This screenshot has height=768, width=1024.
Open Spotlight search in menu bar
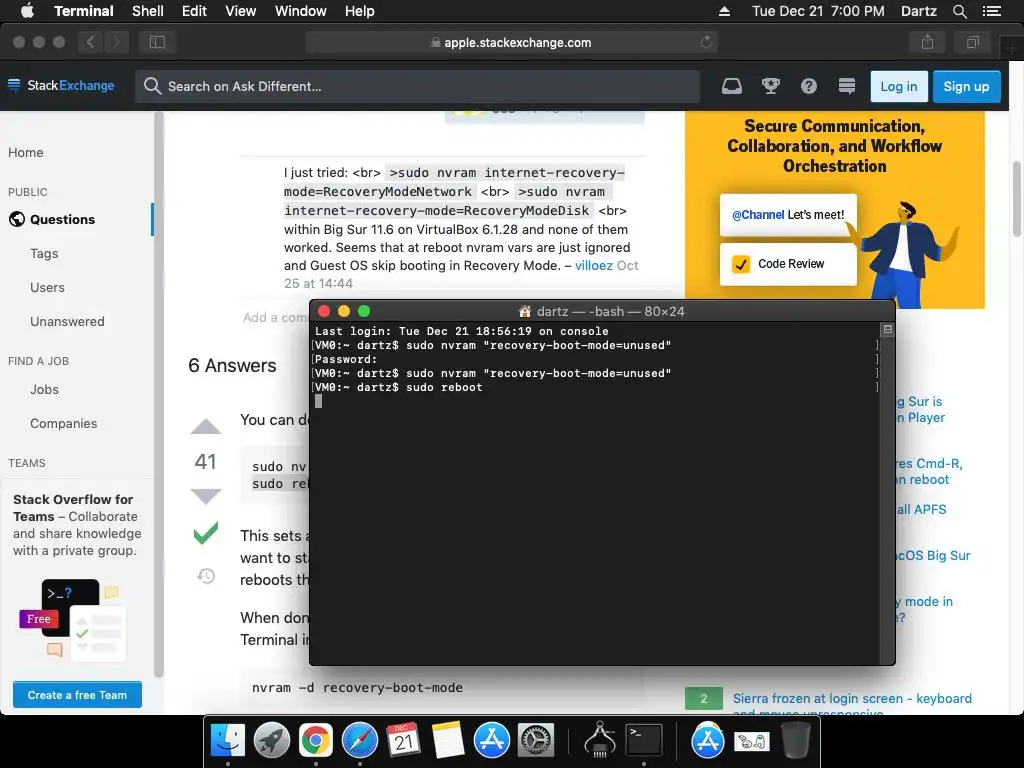pyautogui.click(x=959, y=11)
